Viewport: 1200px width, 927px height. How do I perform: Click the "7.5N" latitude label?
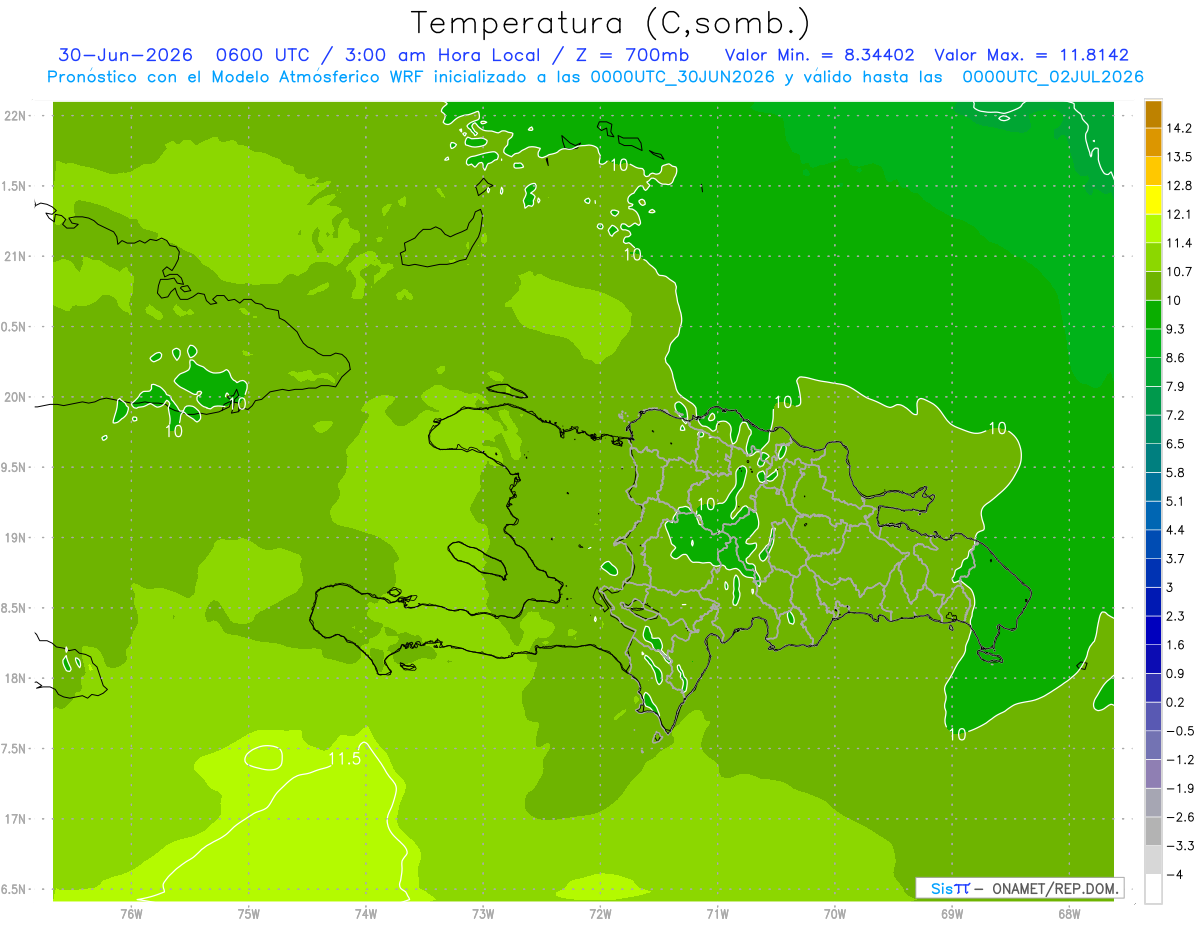coord(15,749)
